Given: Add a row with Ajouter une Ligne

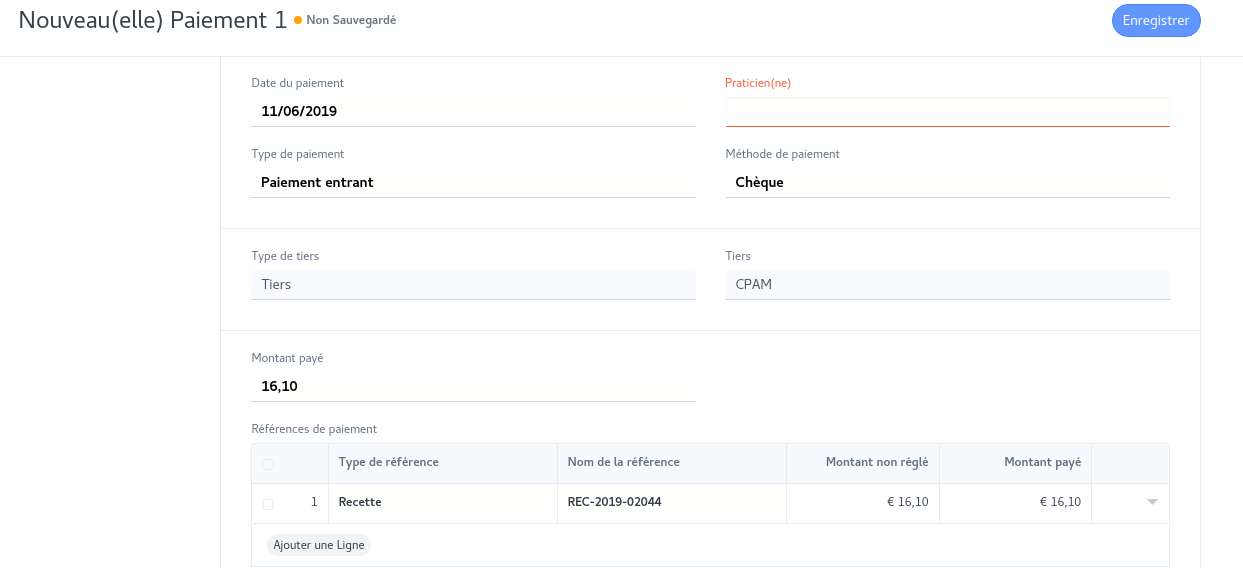Looking at the screenshot, I should click(318, 545).
